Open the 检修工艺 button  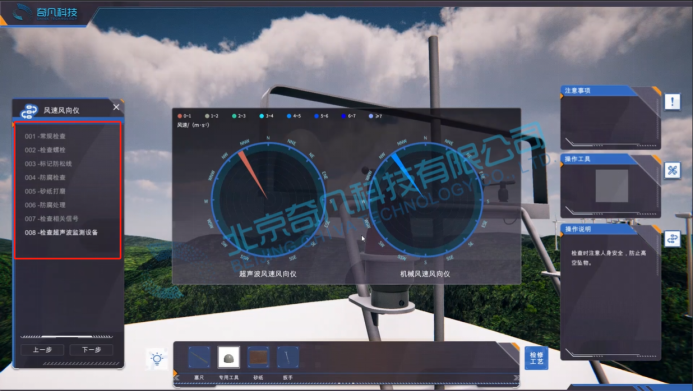point(536,358)
